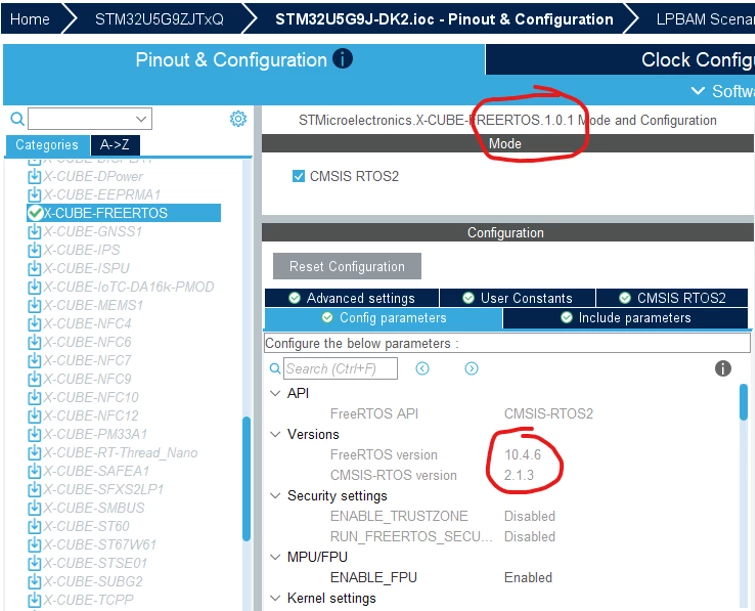This screenshot has height=611, width=755.
Task: Click the parameter list vertical scrollbar
Action: coord(744,403)
